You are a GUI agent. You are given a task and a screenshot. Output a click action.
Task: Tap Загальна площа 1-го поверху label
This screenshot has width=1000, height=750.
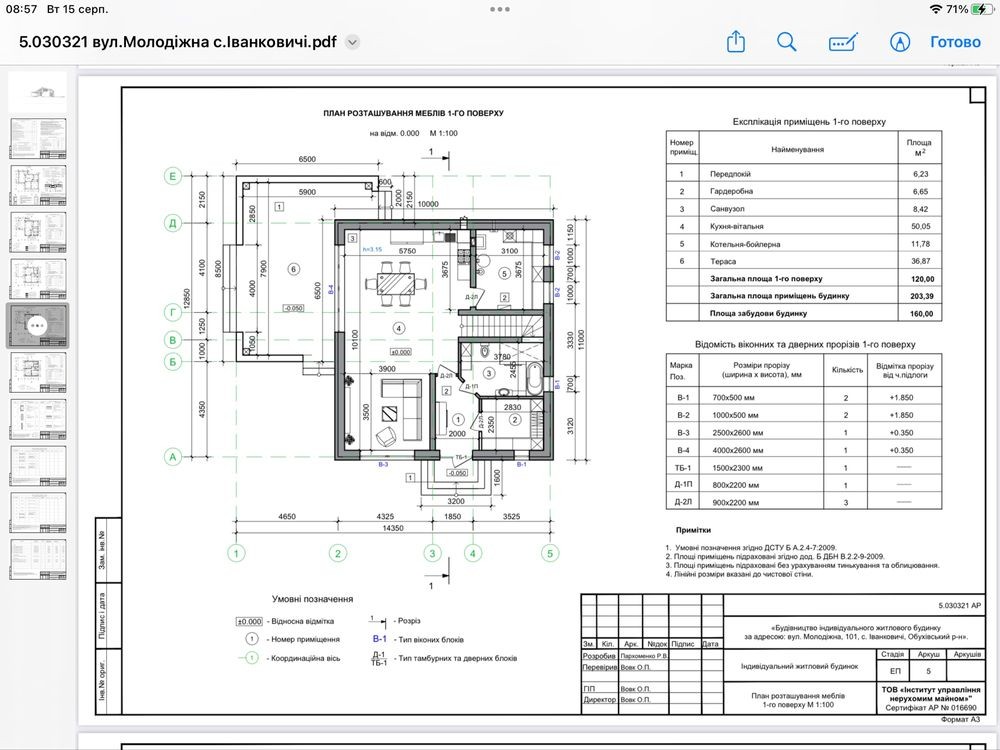point(766,279)
